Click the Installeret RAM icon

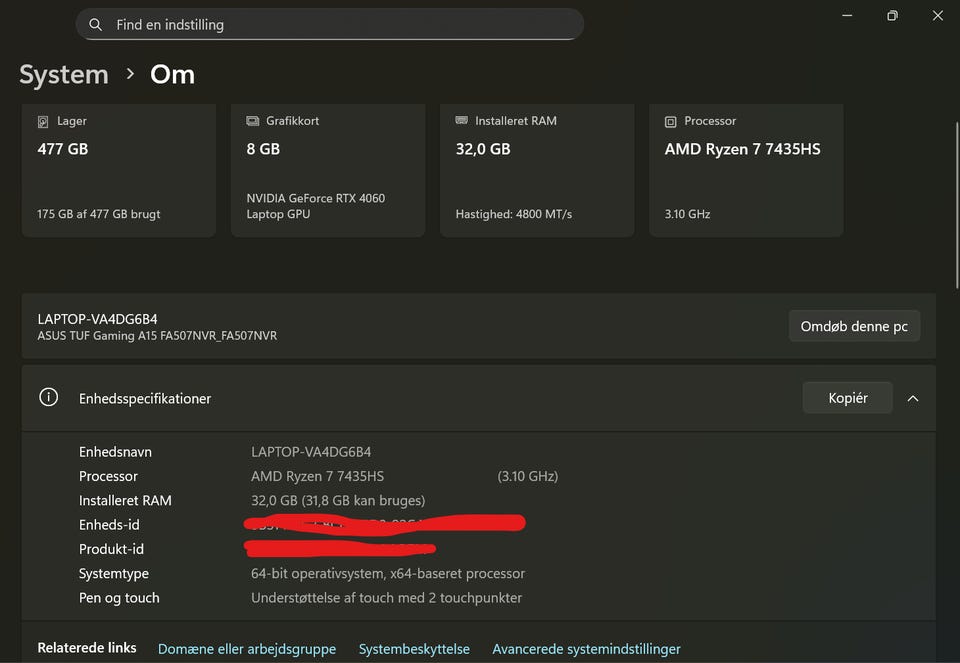pyautogui.click(x=462, y=121)
